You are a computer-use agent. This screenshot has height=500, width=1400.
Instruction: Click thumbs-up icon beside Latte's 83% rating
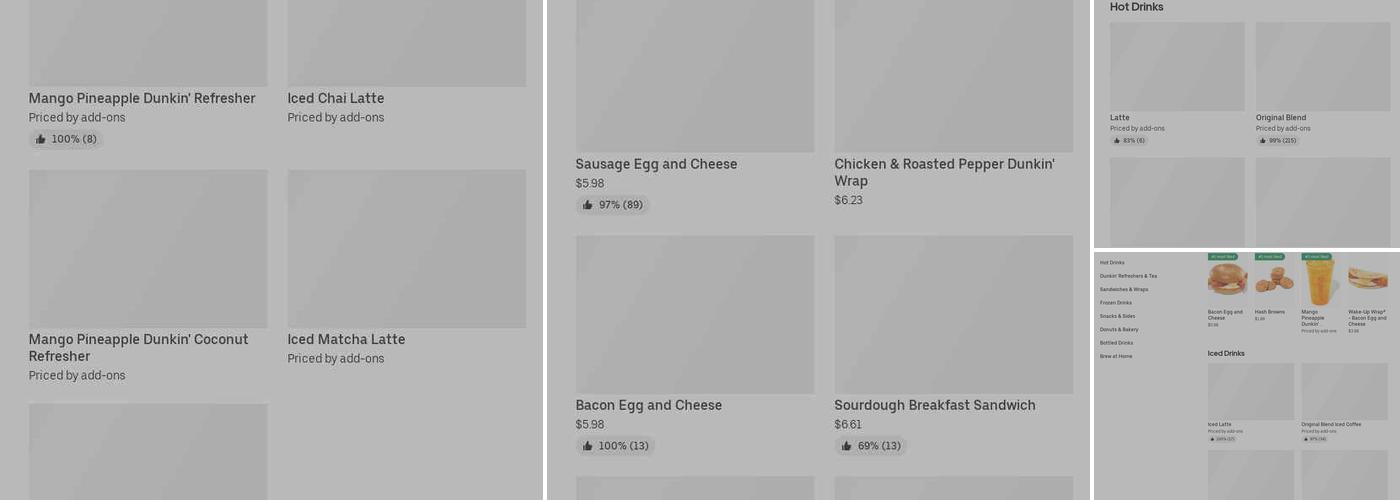click(1117, 141)
